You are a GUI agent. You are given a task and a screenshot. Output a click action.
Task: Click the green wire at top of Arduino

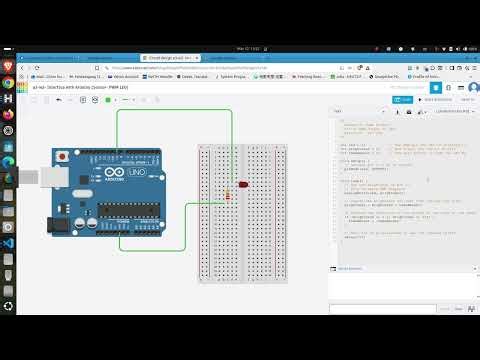coord(174,110)
